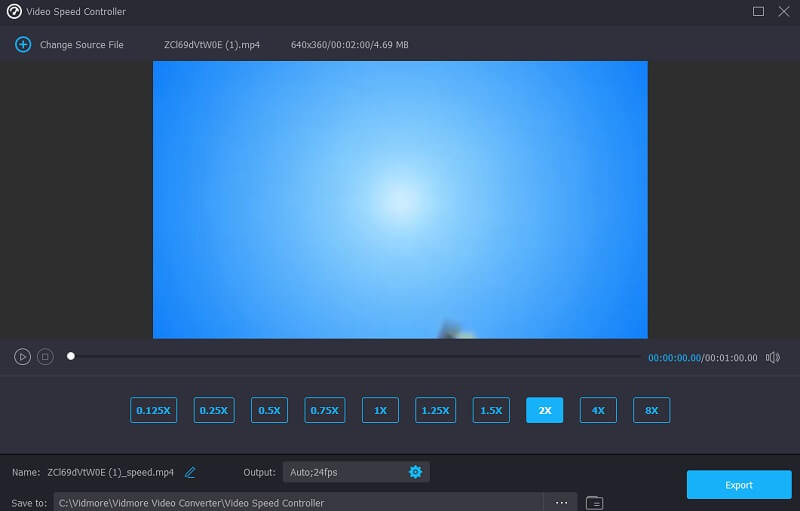Viewport: 800px width, 511px height.
Task: Stop the video playback
Action: point(45,357)
